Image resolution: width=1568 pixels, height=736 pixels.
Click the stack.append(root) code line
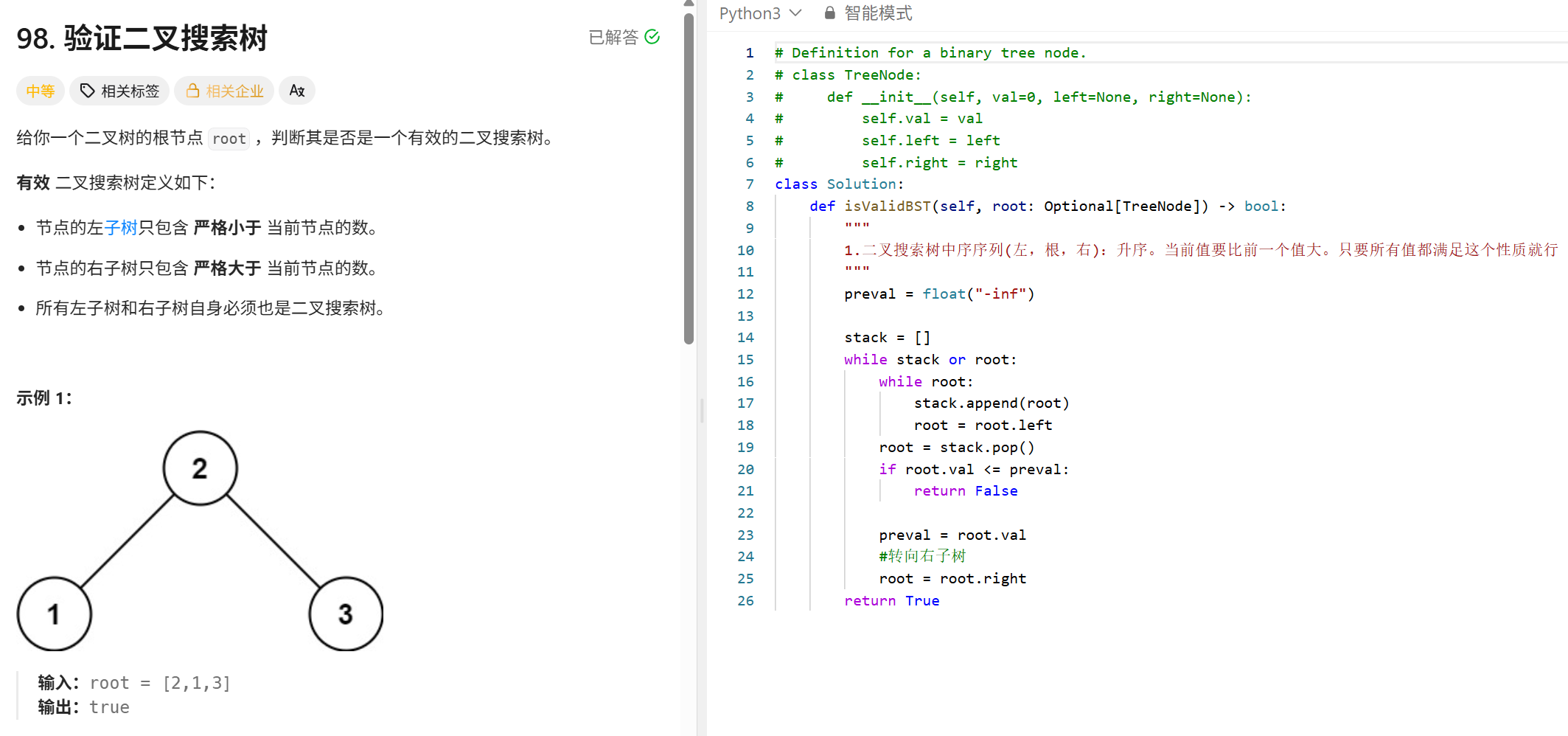(x=992, y=403)
